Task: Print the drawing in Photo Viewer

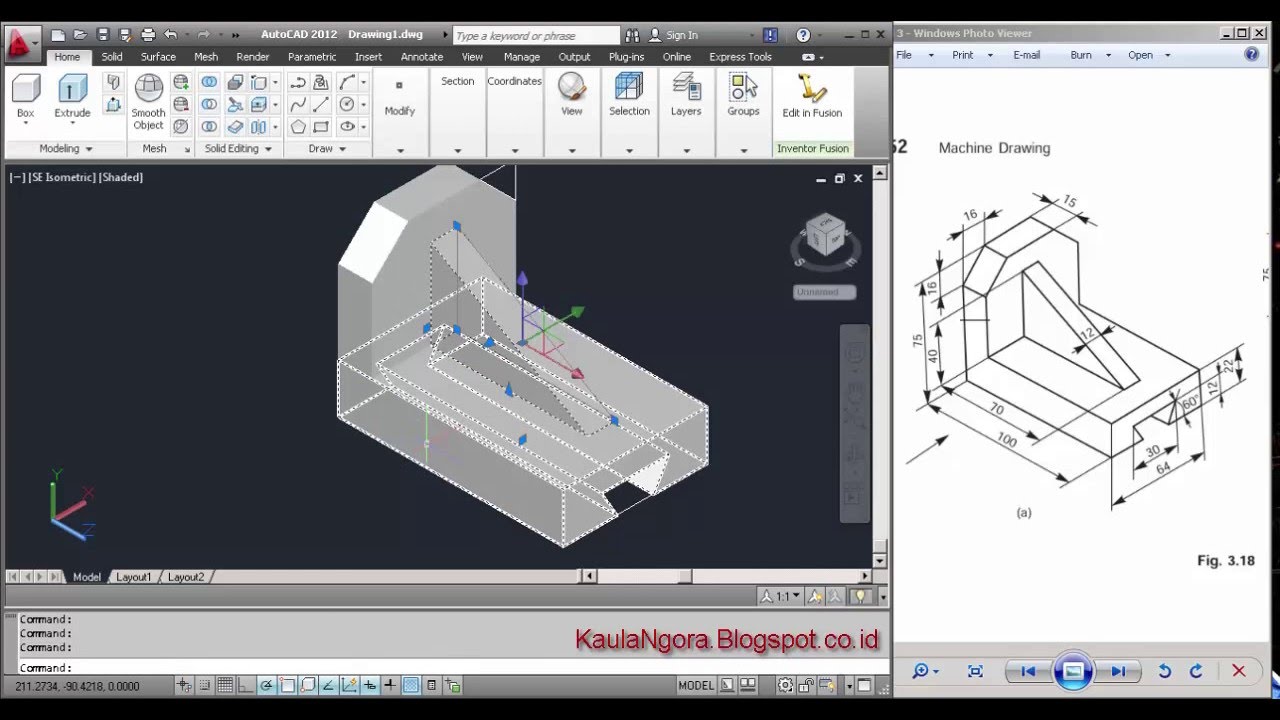Action: click(962, 55)
